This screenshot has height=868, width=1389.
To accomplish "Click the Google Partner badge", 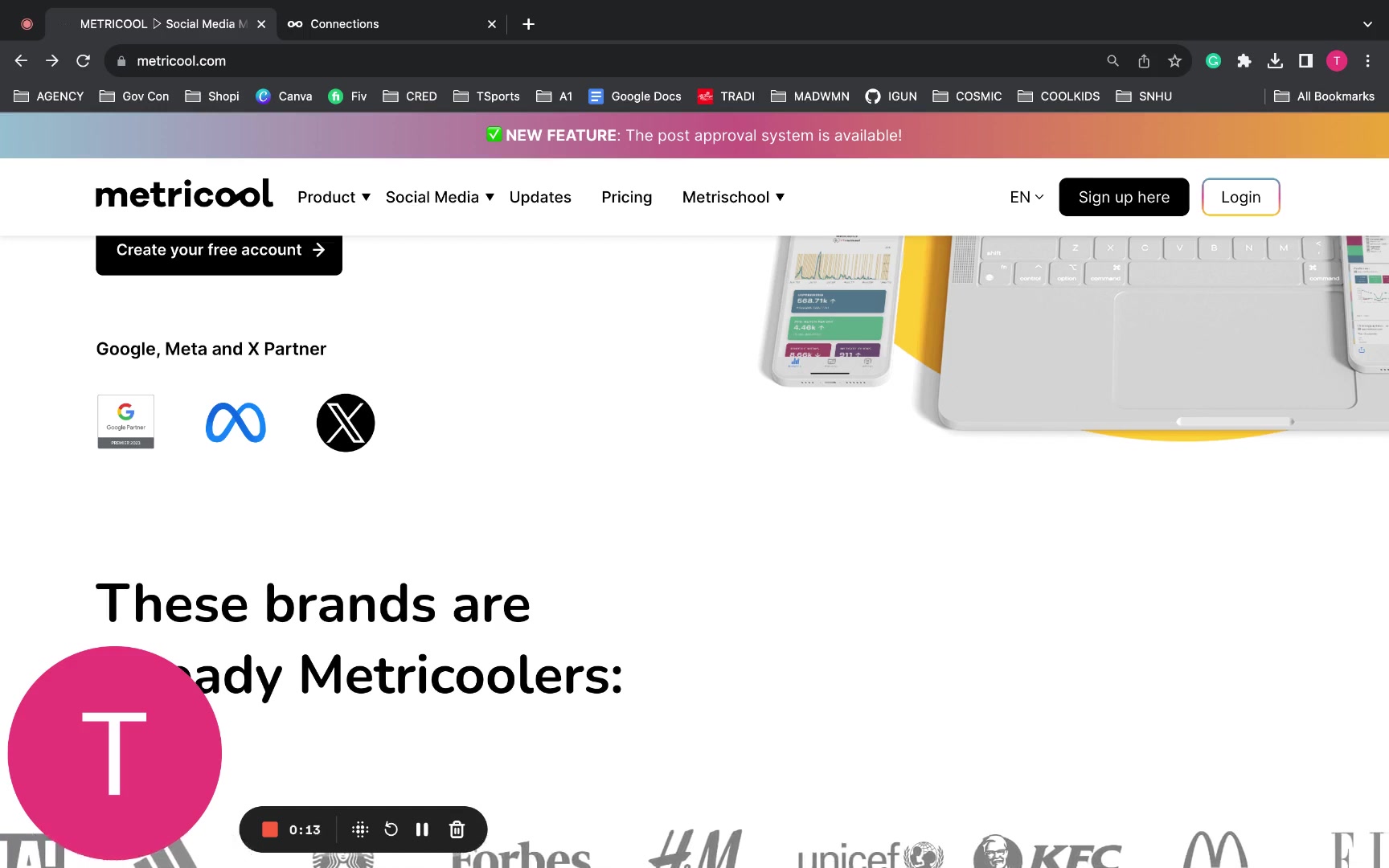I will tap(125, 422).
